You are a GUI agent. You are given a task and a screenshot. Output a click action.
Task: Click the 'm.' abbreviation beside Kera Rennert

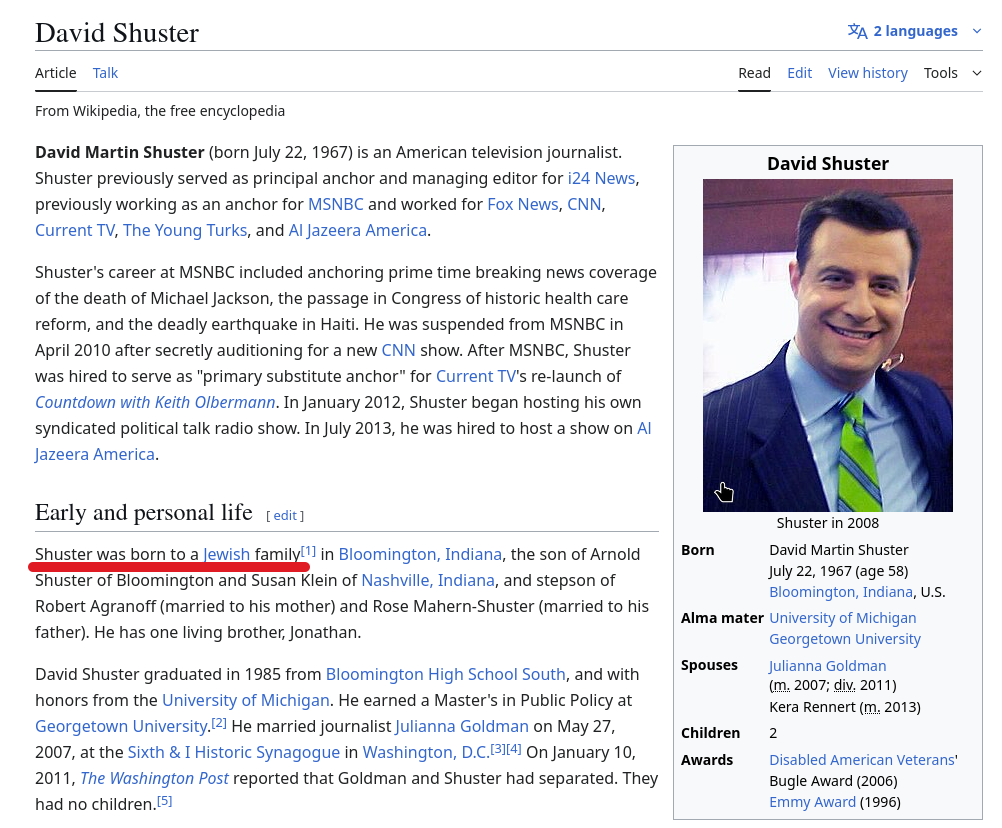coord(872,707)
